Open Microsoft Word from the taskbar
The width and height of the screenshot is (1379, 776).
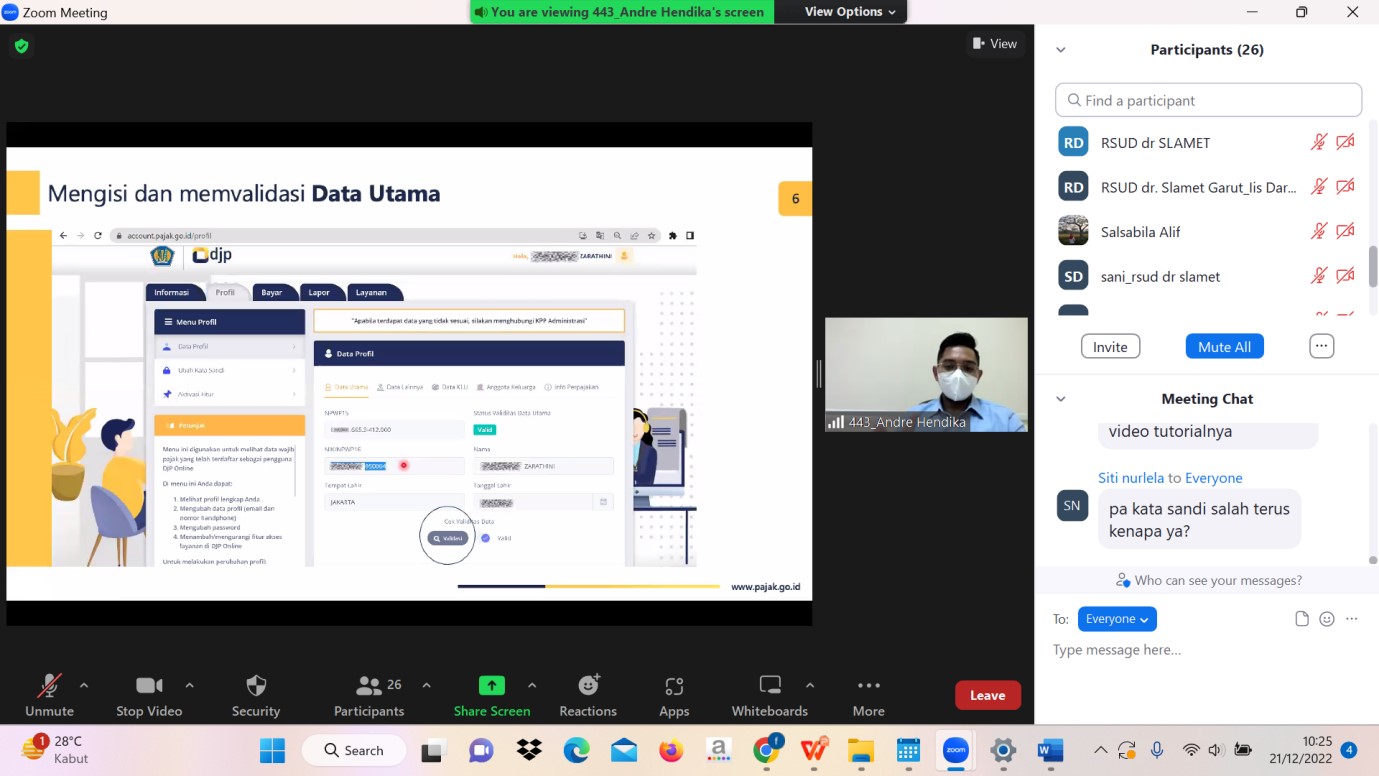(1050, 750)
